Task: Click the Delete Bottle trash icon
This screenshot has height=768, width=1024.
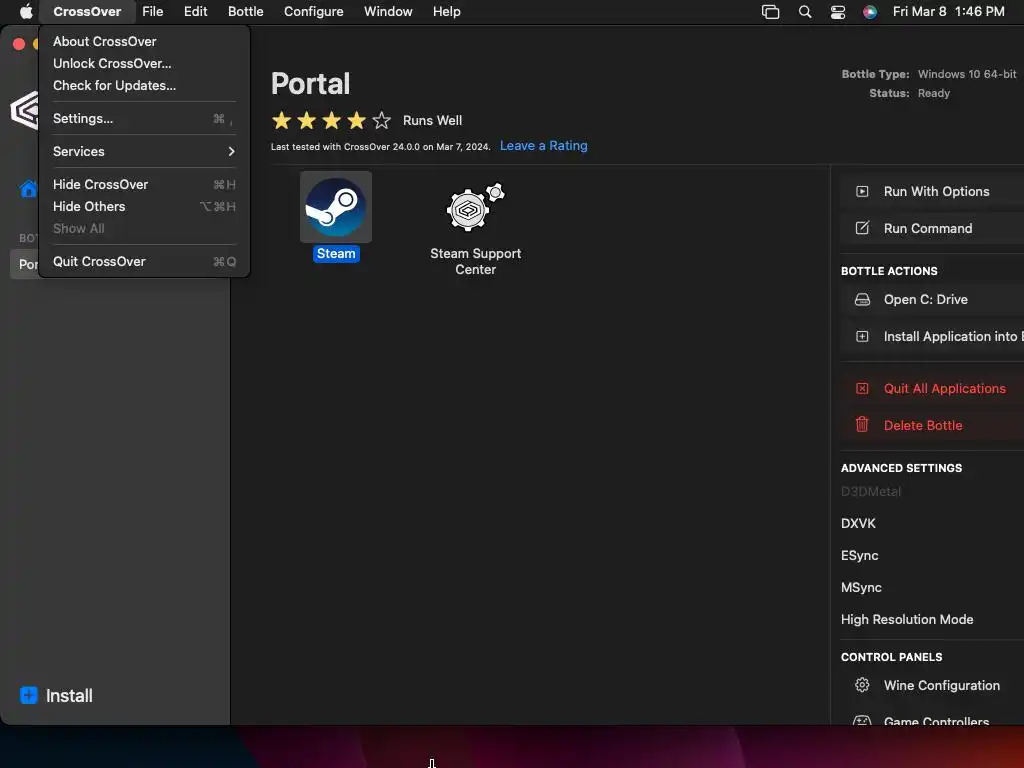Action: (x=862, y=424)
